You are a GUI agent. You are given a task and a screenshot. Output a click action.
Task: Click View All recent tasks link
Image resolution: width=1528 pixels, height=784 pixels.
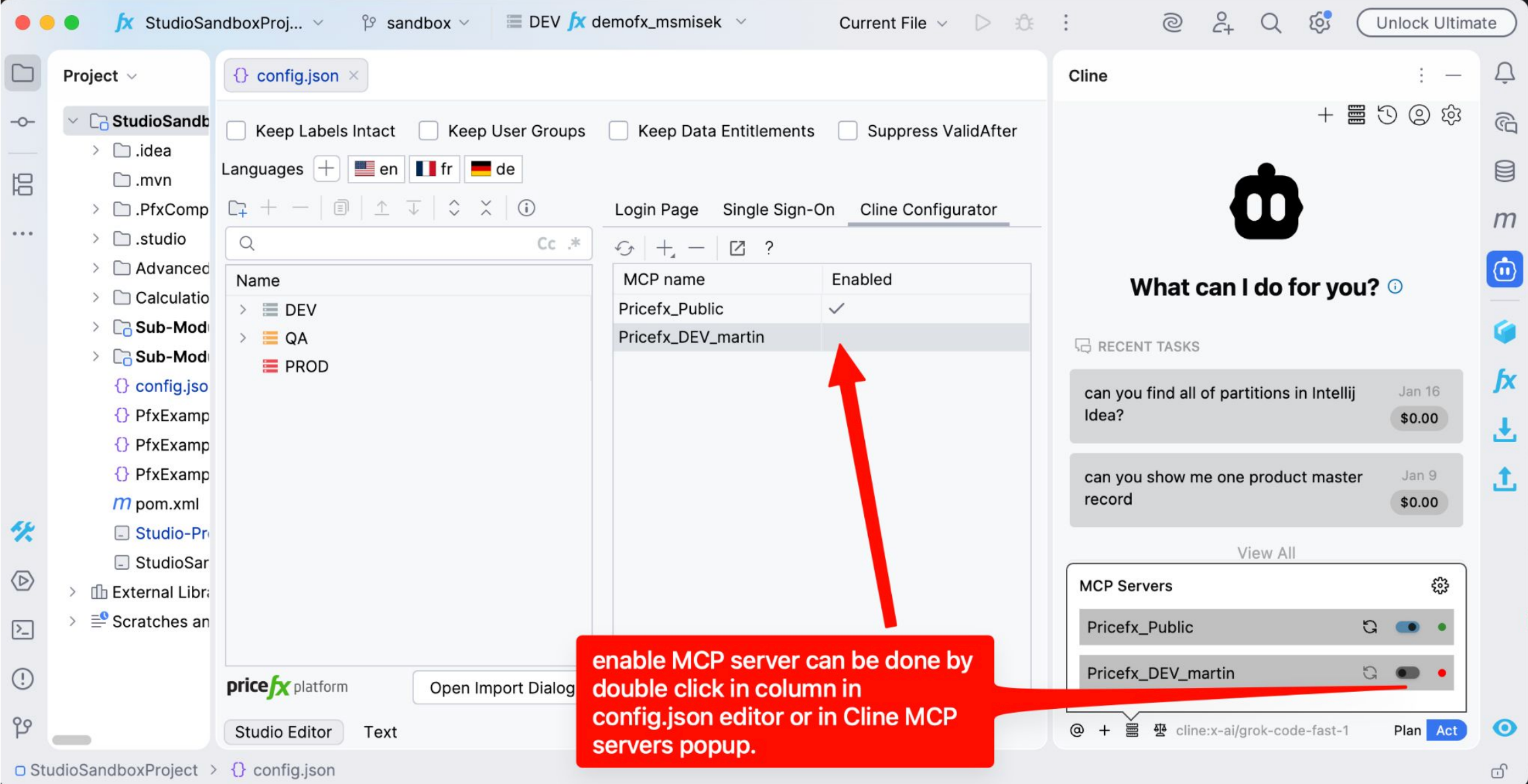(1265, 553)
